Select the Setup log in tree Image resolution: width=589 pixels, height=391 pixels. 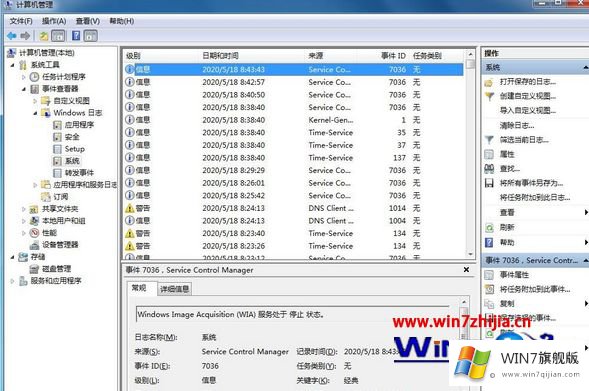74,149
